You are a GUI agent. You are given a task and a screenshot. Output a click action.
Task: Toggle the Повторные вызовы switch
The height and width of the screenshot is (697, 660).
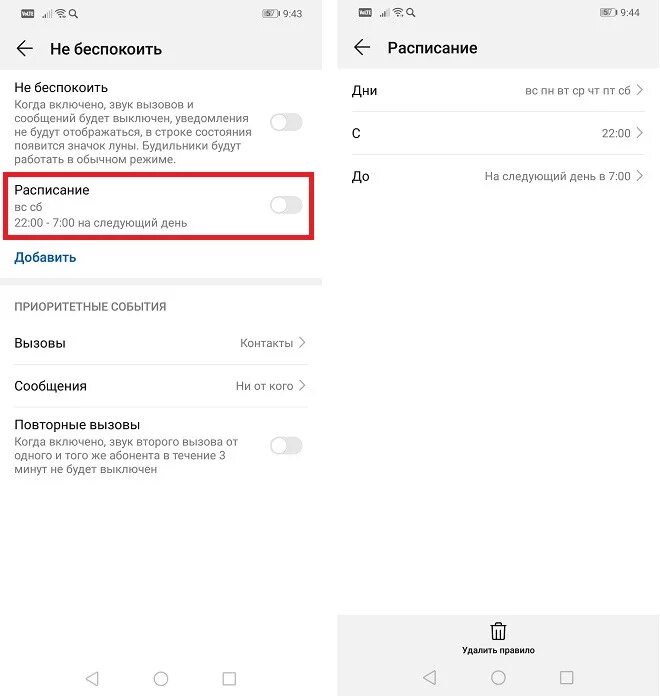tap(286, 445)
